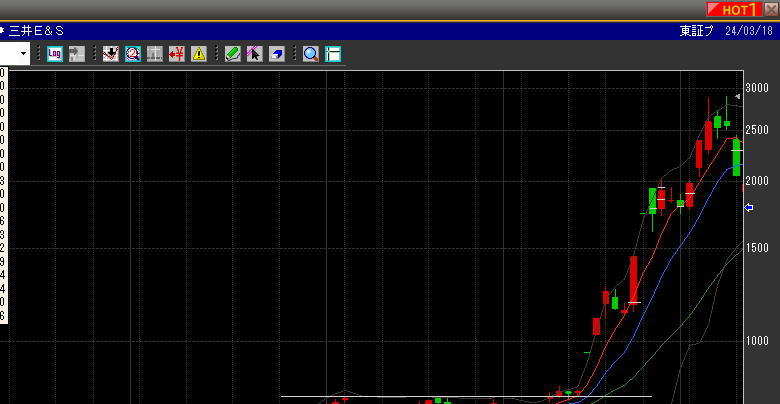Click the gray grid table icon

click(x=155, y=53)
